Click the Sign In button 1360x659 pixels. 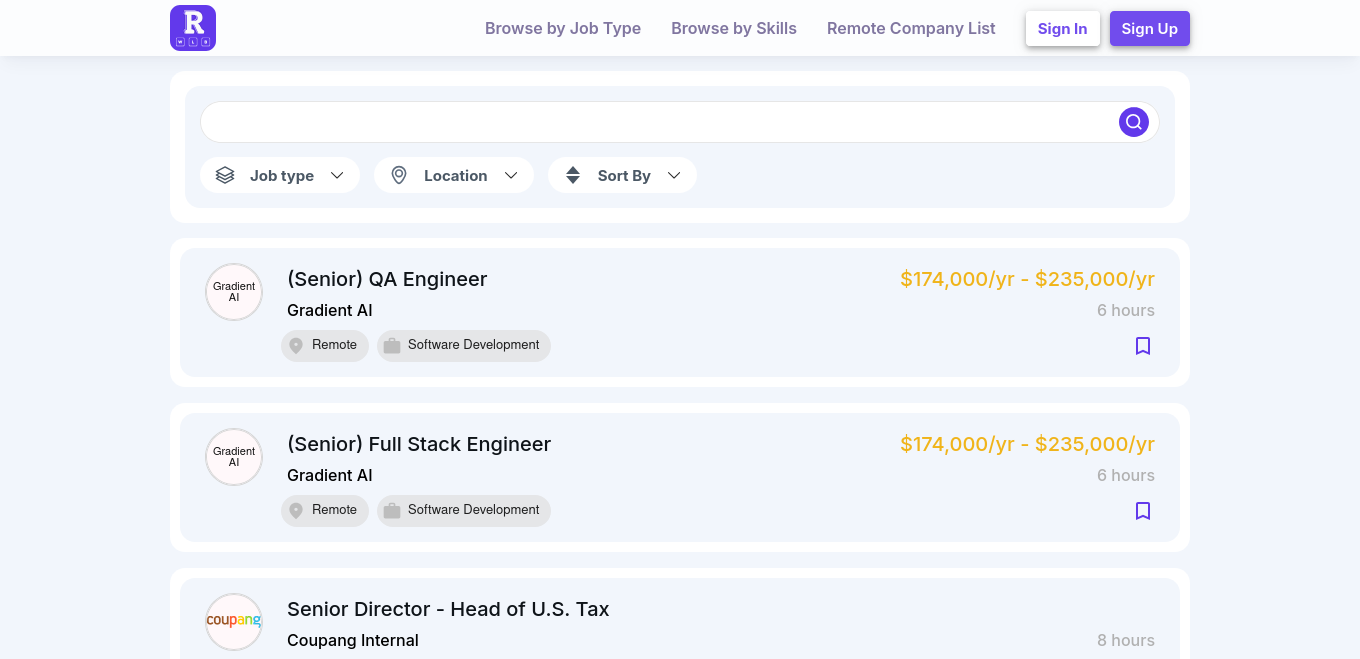tap(1063, 29)
